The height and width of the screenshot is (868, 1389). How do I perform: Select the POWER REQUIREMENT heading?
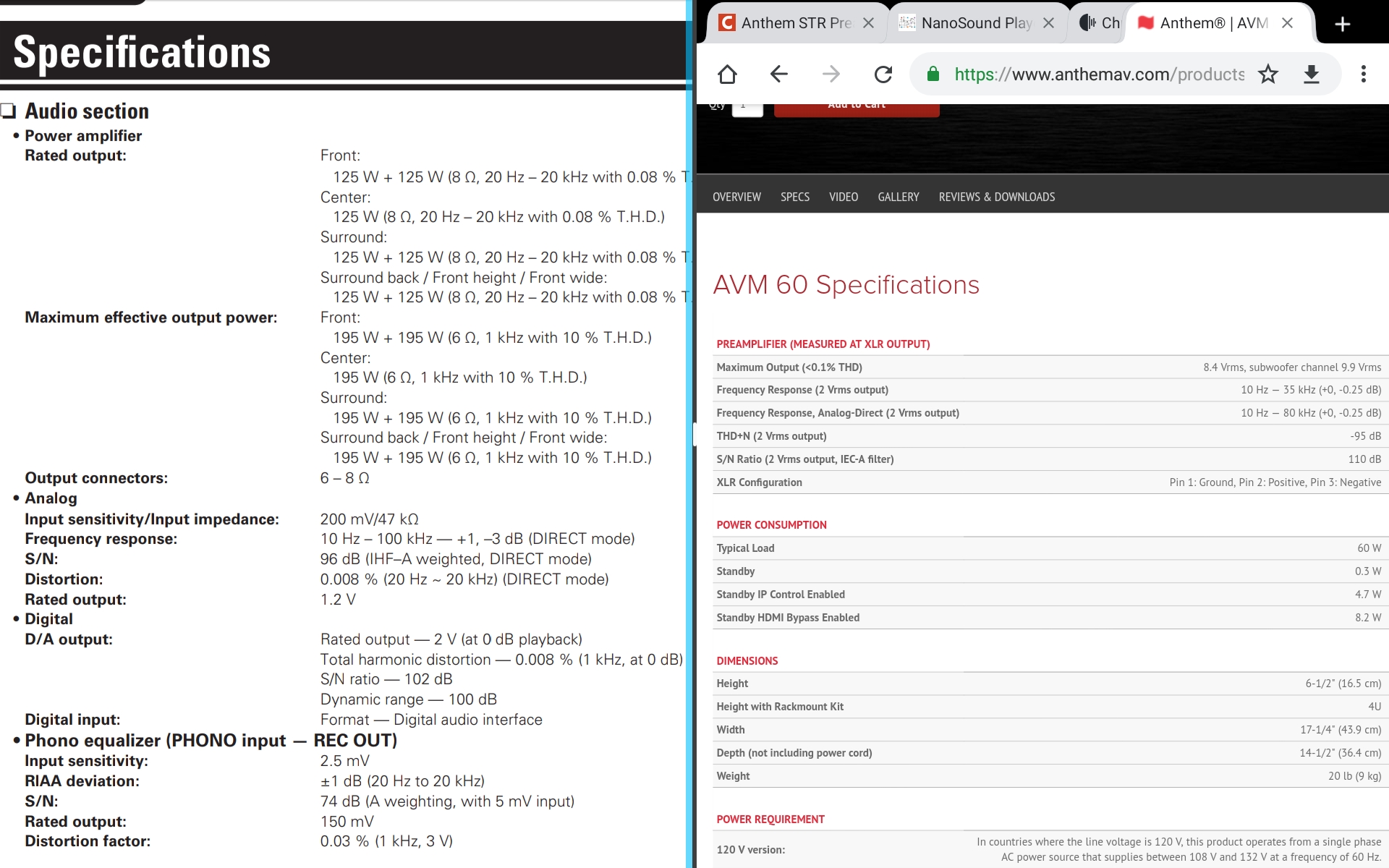point(770,820)
